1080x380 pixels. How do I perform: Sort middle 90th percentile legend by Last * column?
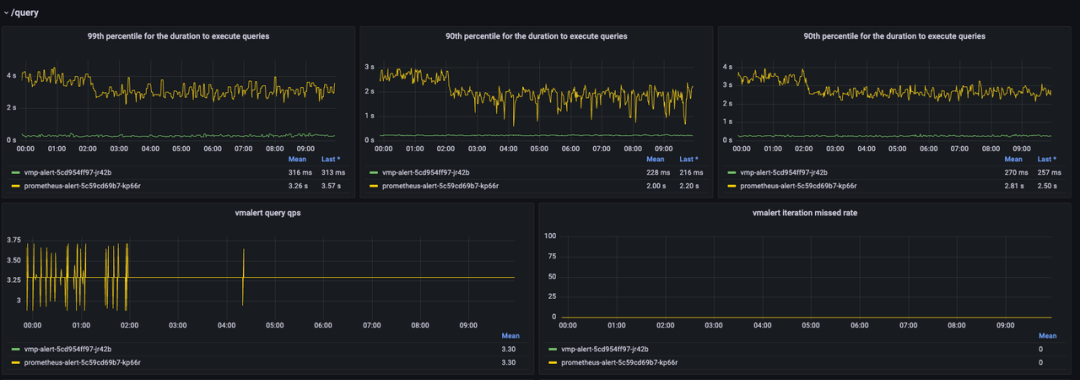(x=689, y=159)
